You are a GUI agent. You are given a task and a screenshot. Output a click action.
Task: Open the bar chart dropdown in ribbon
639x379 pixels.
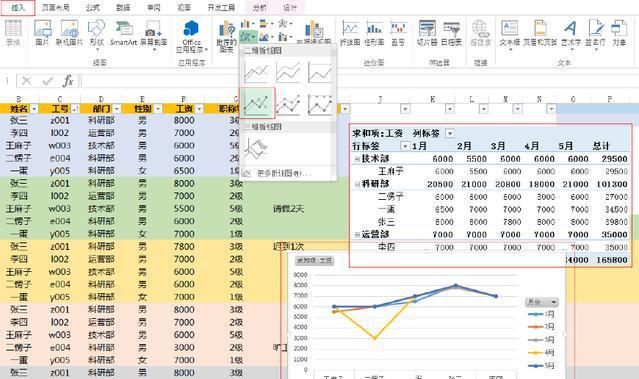click(x=267, y=24)
